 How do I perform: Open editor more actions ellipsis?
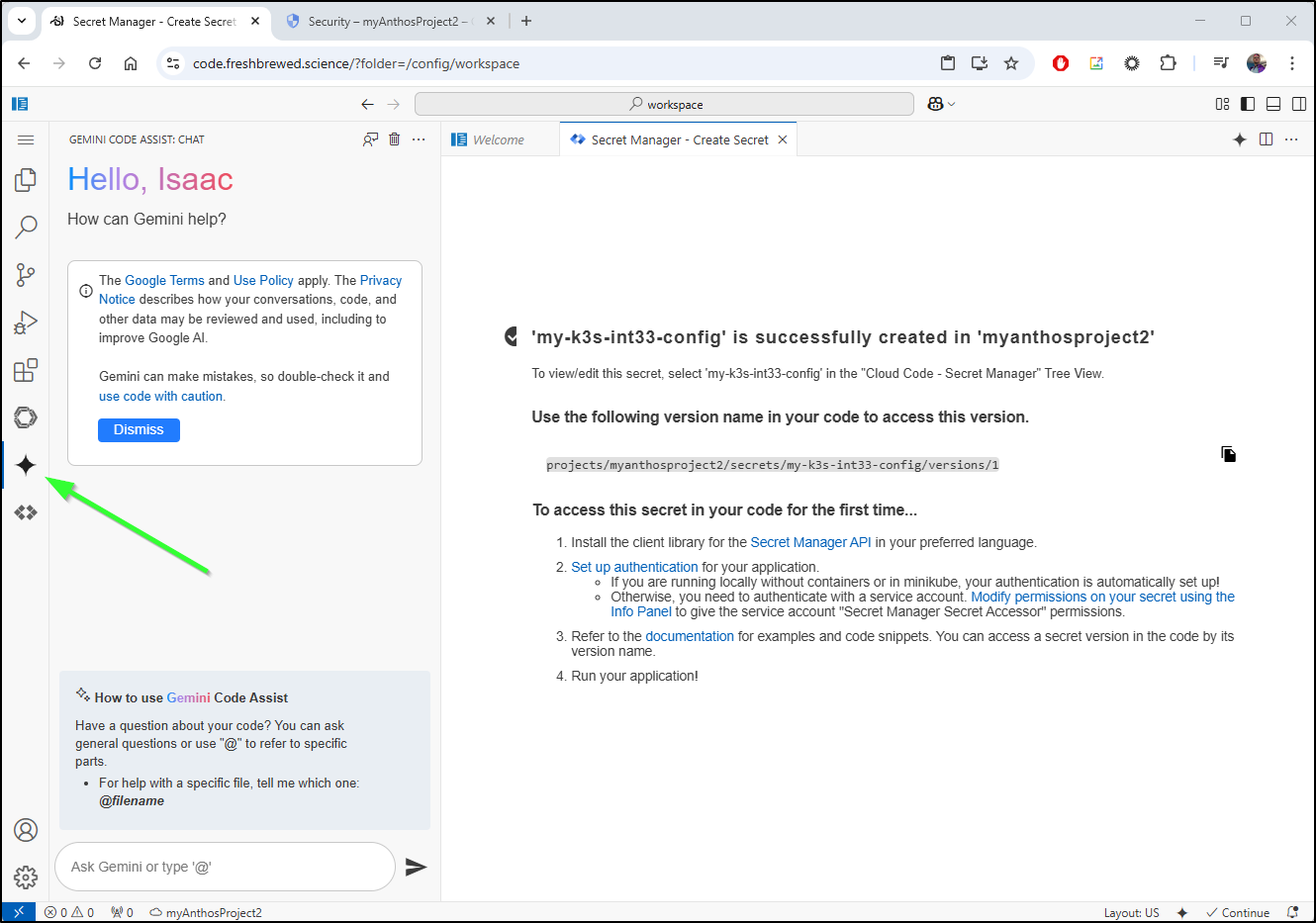(1291, 139)
